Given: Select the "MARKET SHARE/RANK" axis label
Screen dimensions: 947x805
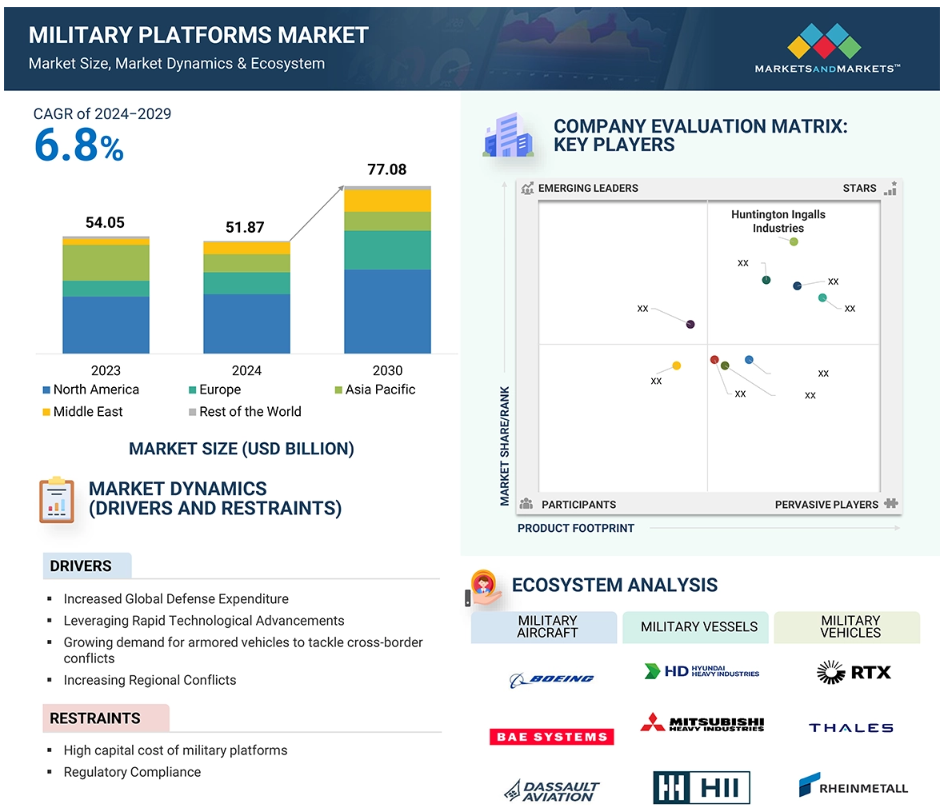Looking at the screenshot, I should coord(505,446).
